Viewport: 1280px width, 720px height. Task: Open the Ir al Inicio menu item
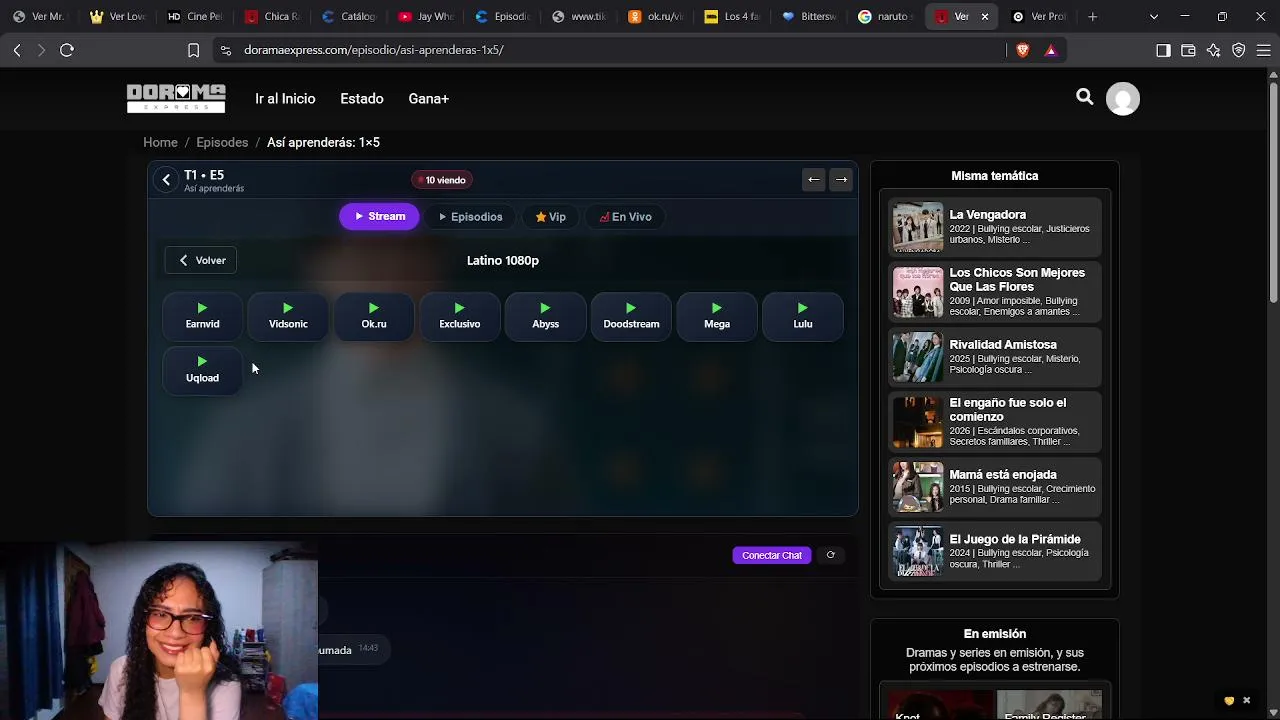tap(285, 98)
